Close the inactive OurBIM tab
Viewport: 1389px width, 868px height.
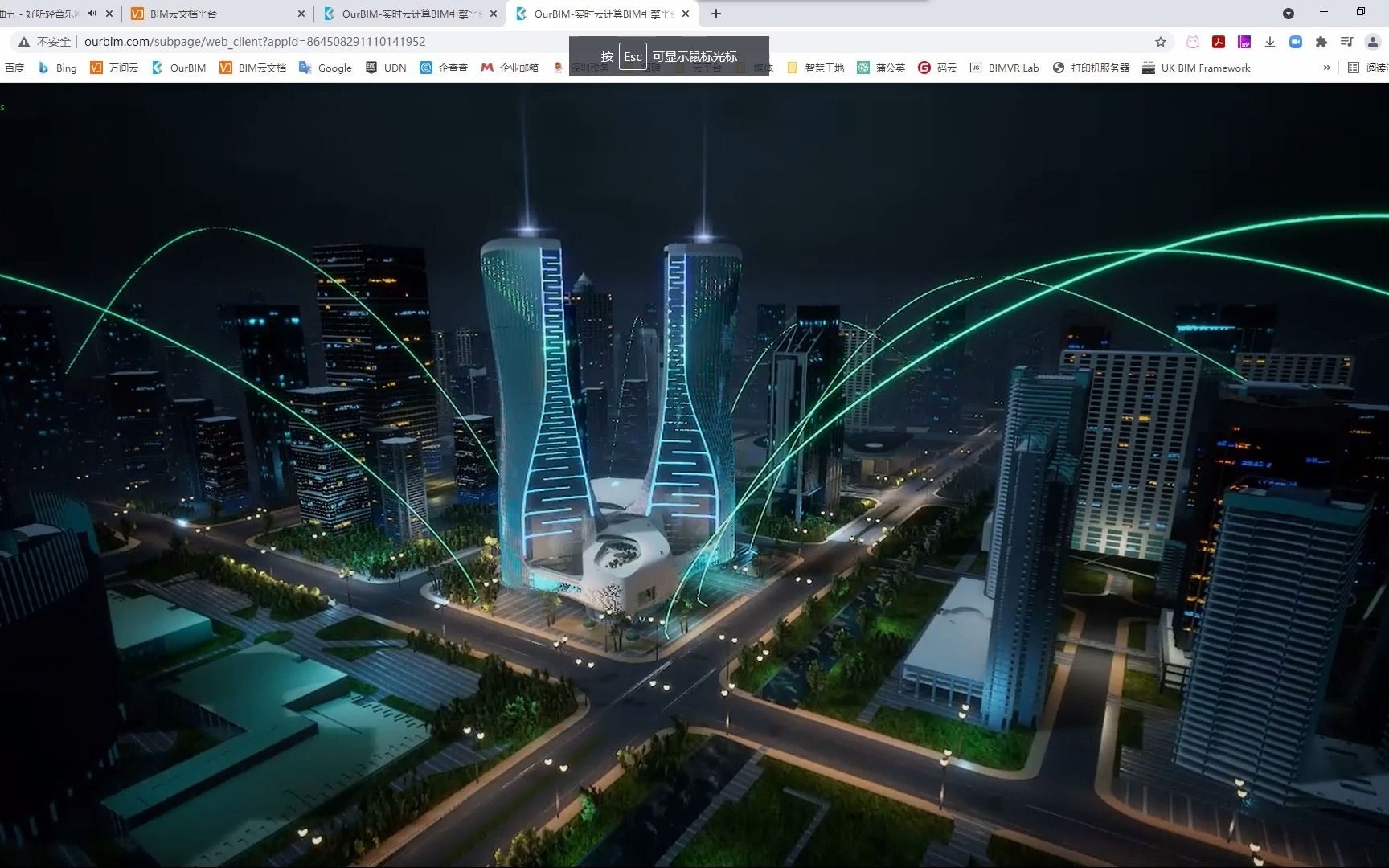(494, 14)
